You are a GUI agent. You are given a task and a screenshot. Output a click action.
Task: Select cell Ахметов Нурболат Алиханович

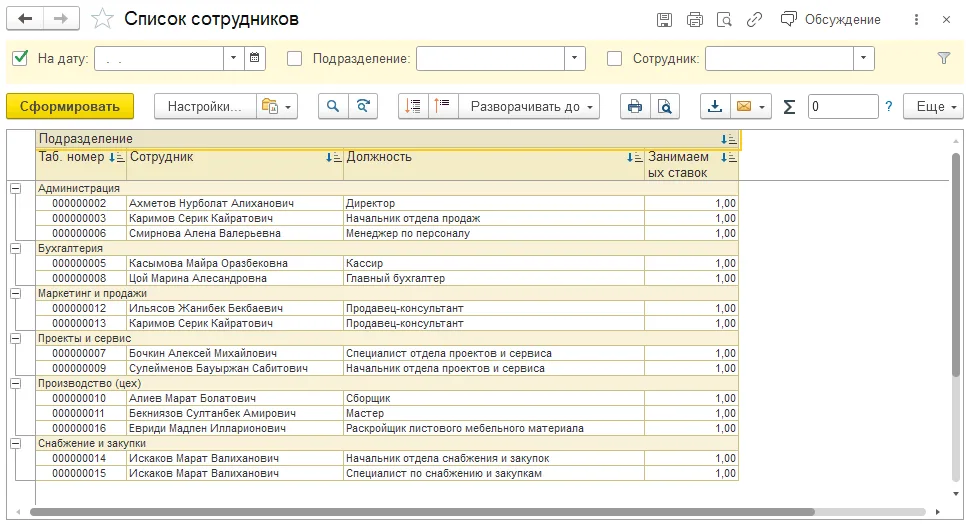click(235, 203)
